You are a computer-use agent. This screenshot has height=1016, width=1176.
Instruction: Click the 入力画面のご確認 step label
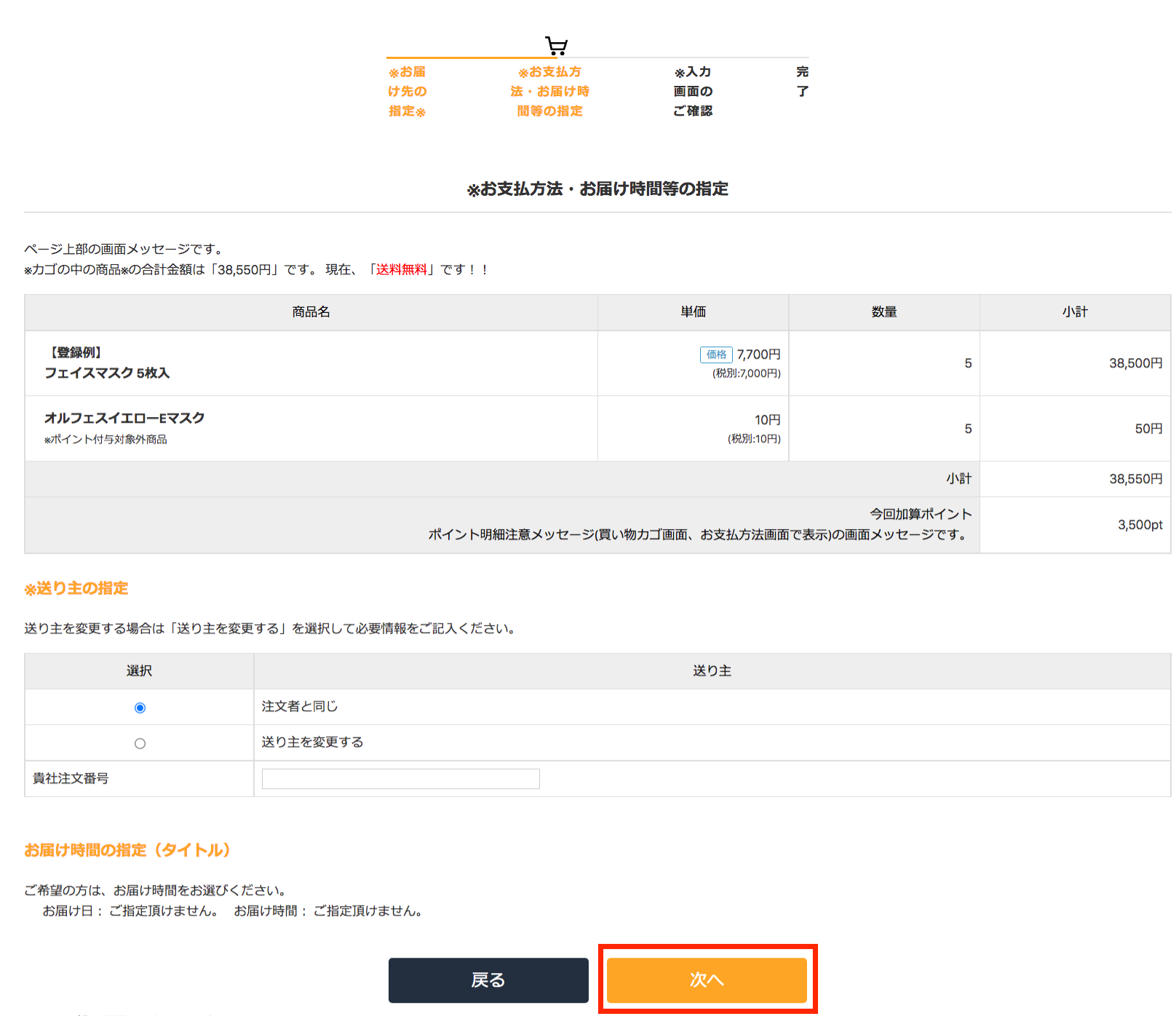693,92
